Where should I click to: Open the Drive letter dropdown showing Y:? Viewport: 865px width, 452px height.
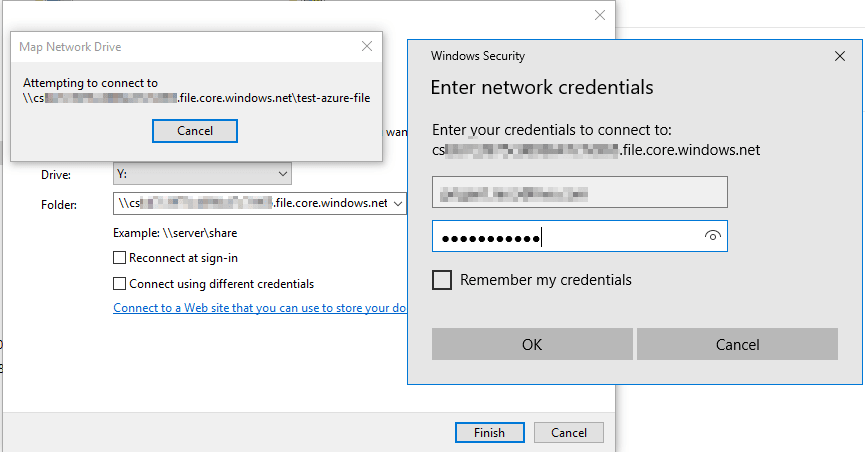tap(202, 174)
